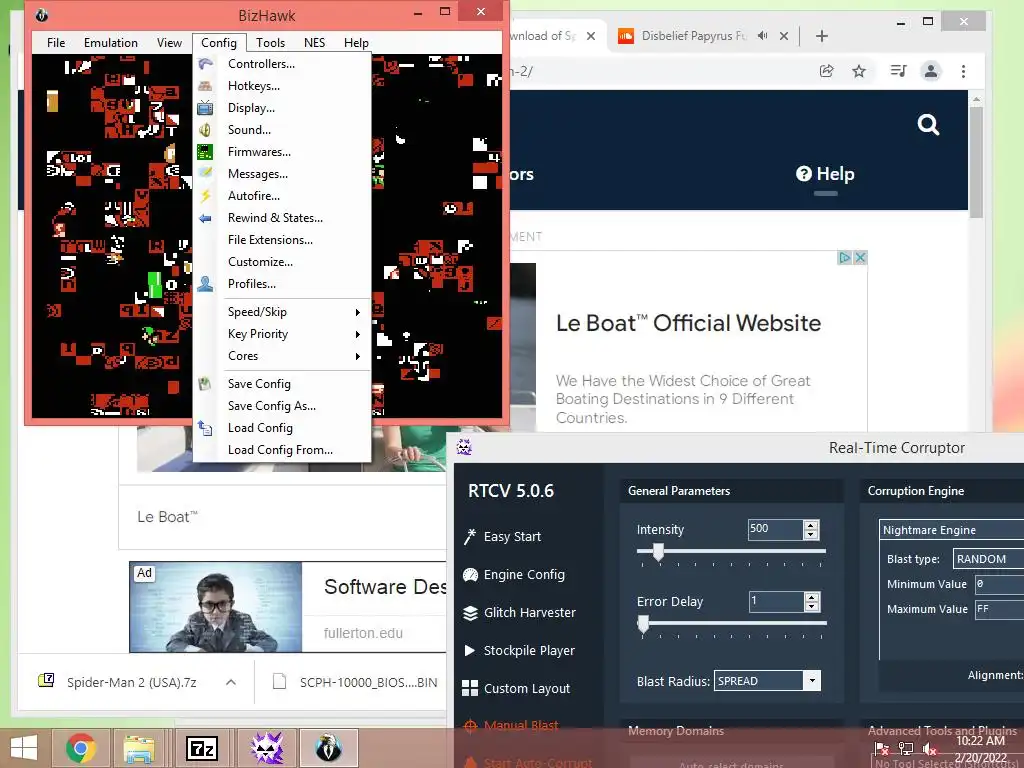This screenshot has width=1024, height=768.
Task: Open the BizHawk Tools menu
Action: (x=270, y=43)
